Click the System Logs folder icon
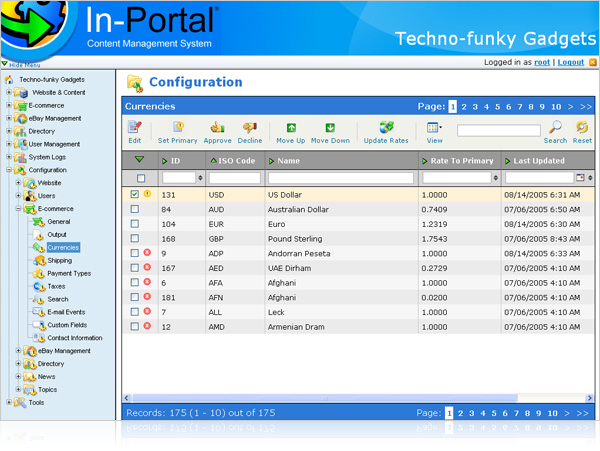The width and height of the screenshot is (600, 451). click(20, 157)
